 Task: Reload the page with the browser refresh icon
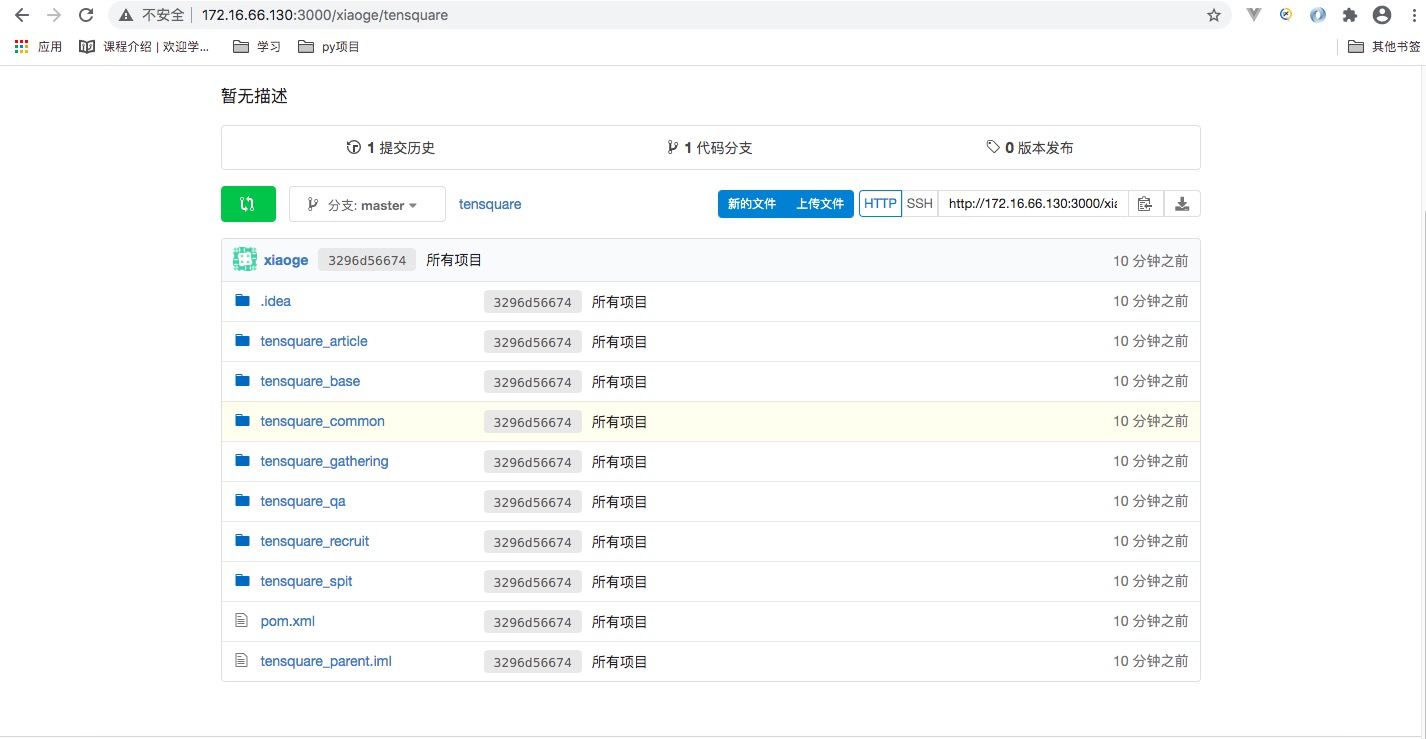(86, 15)
